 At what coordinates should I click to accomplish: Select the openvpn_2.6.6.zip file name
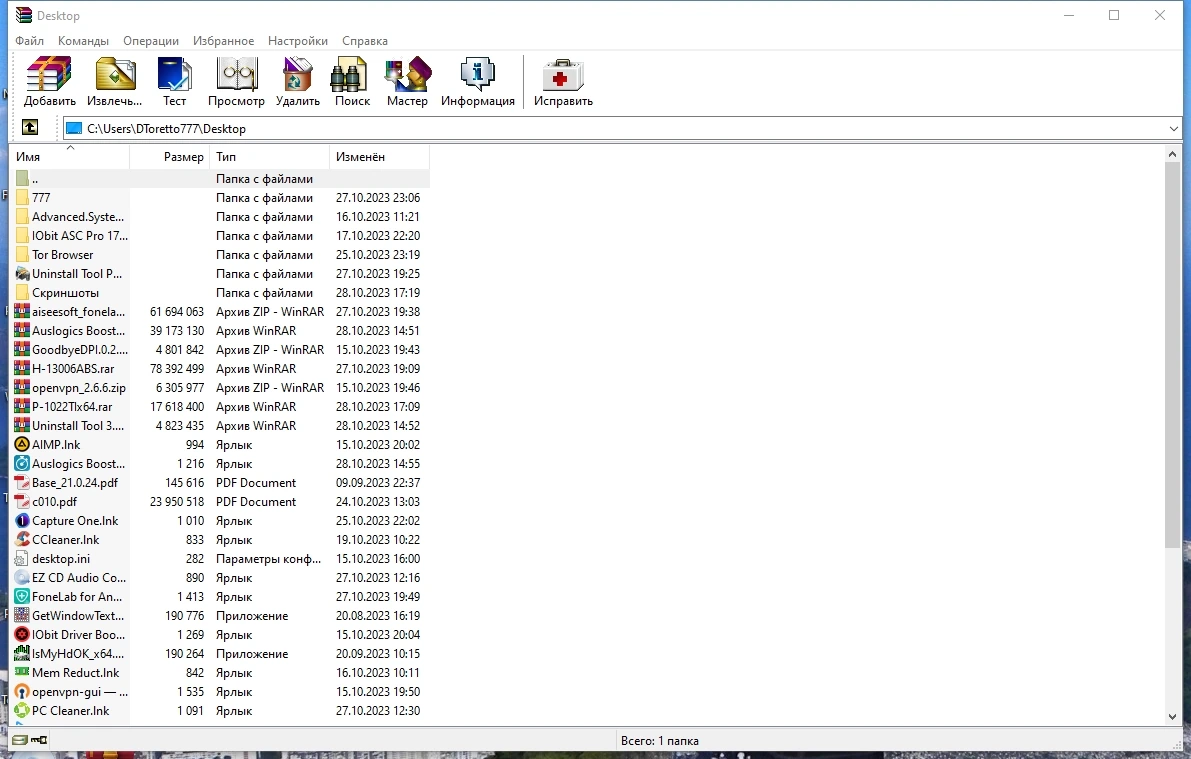click(79, 387)
